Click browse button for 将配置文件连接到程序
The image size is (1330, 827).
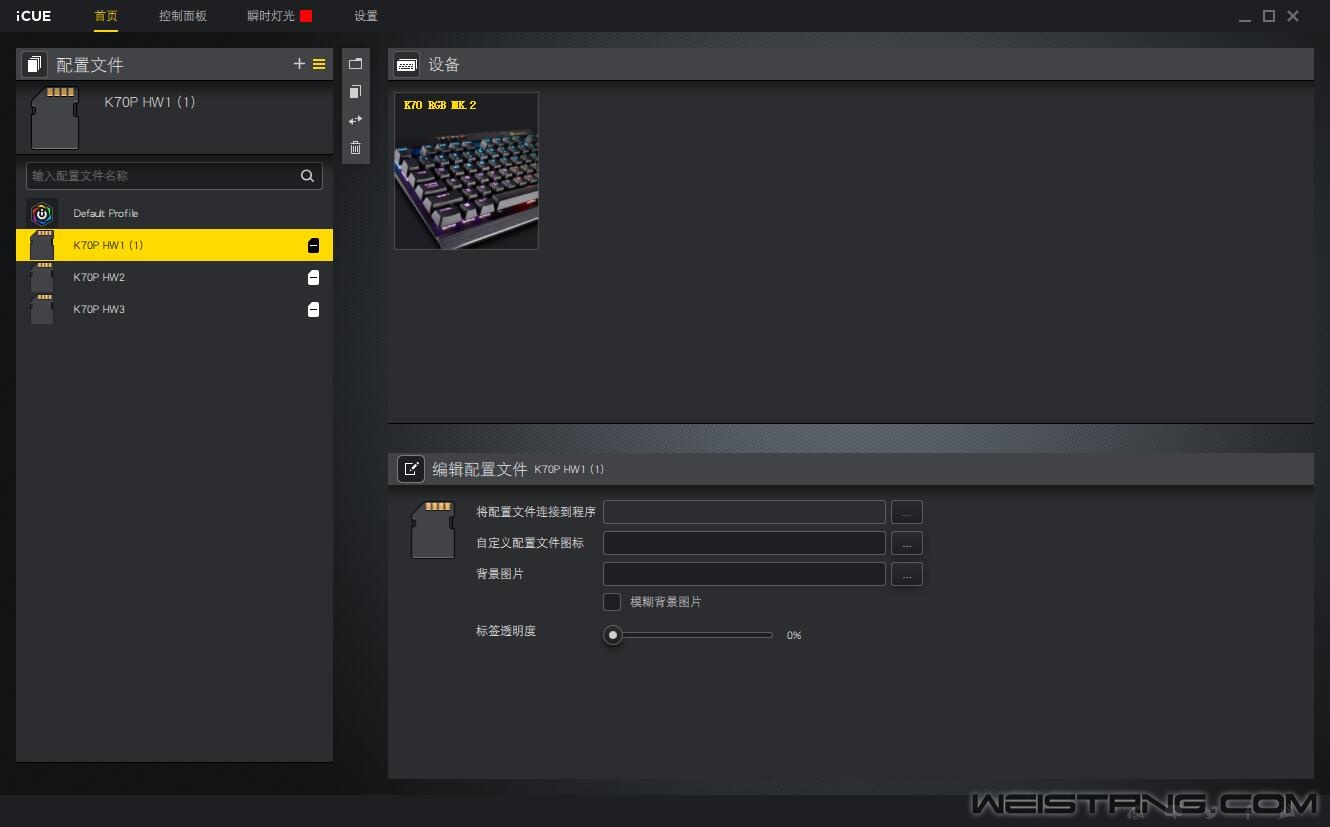click(906, 513)
